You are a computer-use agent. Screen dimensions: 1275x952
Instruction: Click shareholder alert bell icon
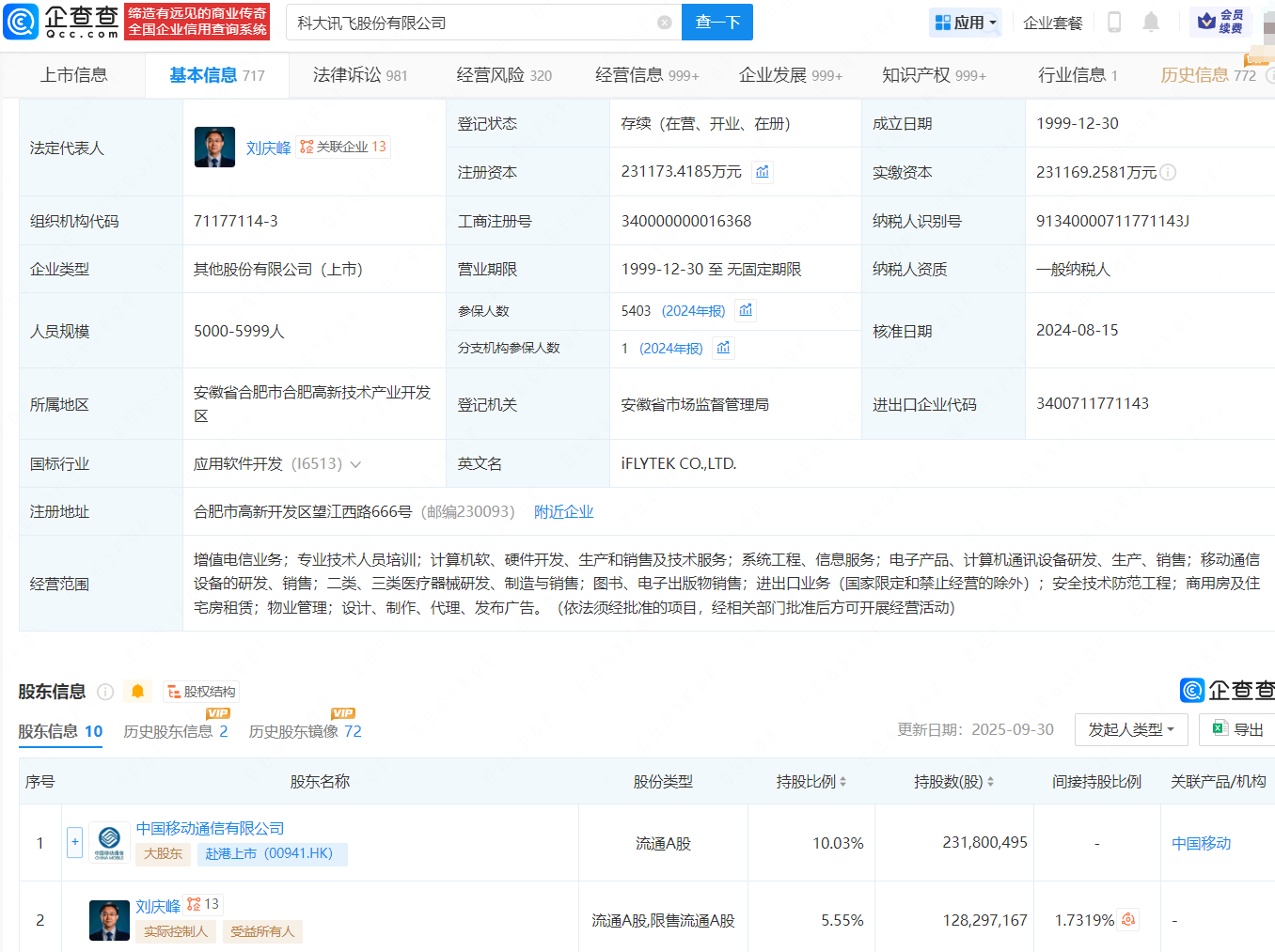[137, 692]
